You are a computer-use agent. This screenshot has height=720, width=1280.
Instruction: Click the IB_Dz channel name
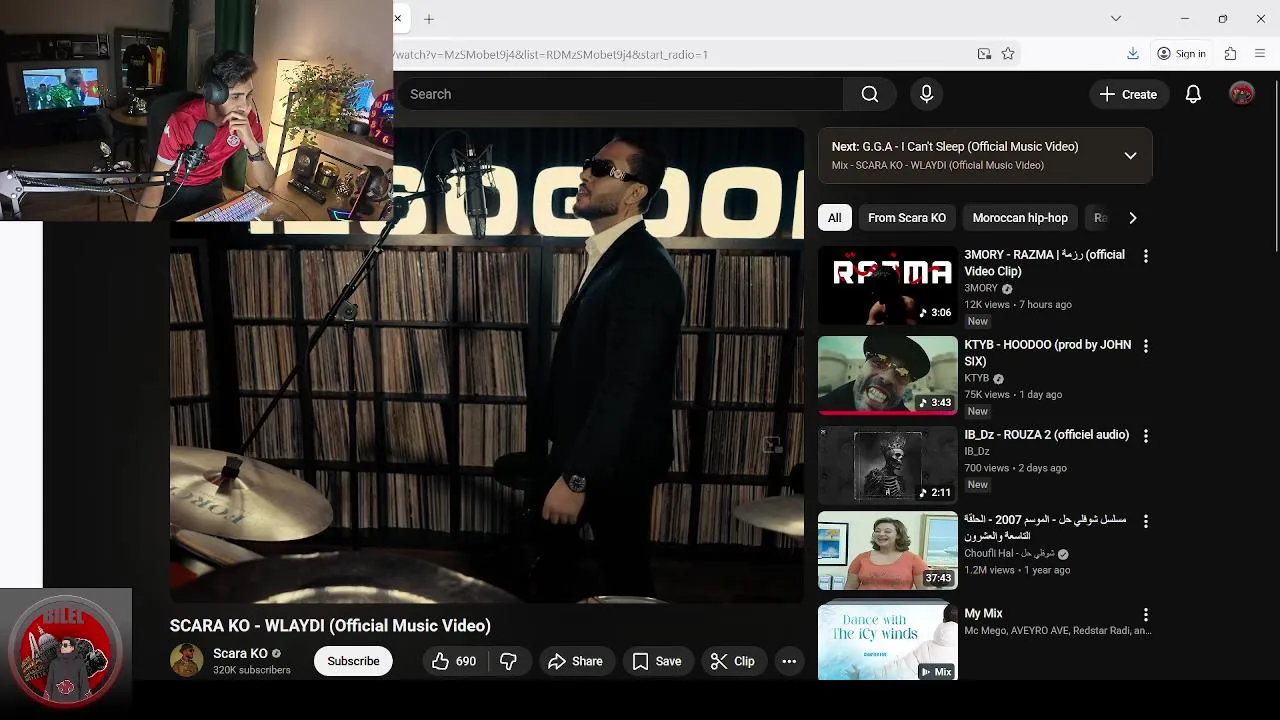[977, 451]
